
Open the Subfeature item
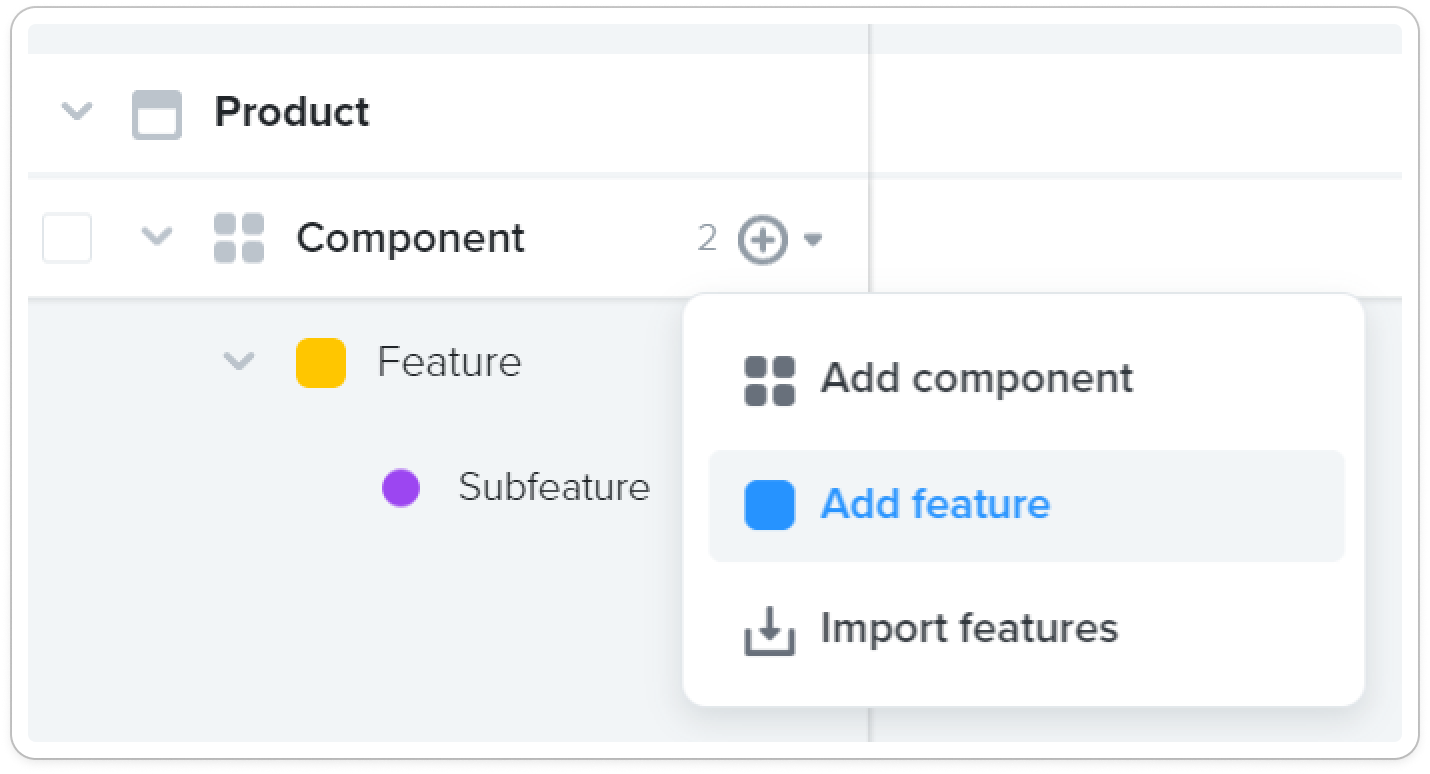[554, 487]
